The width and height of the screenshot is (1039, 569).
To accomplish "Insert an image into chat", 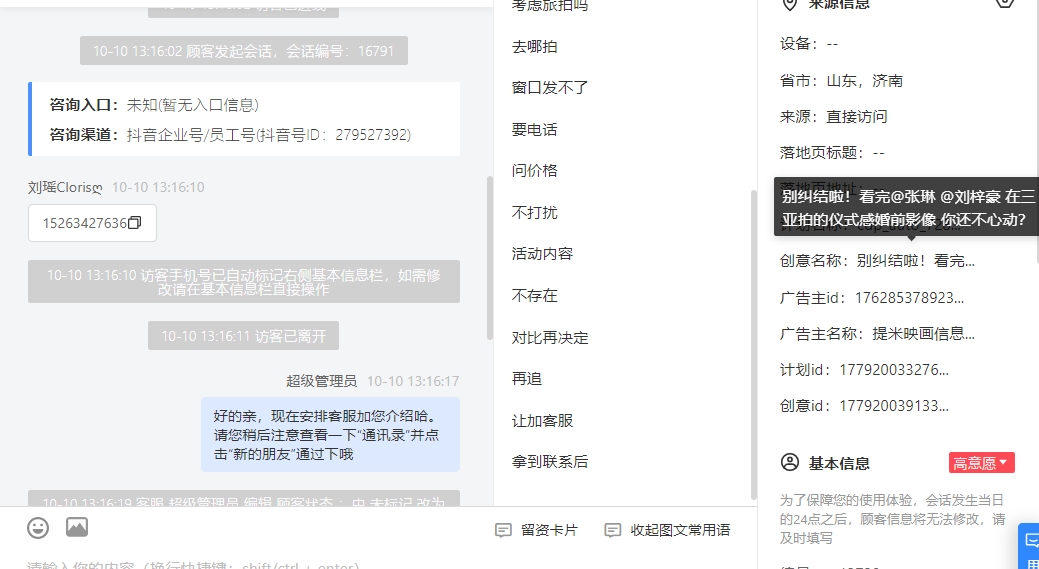I will tap(77, 527).
